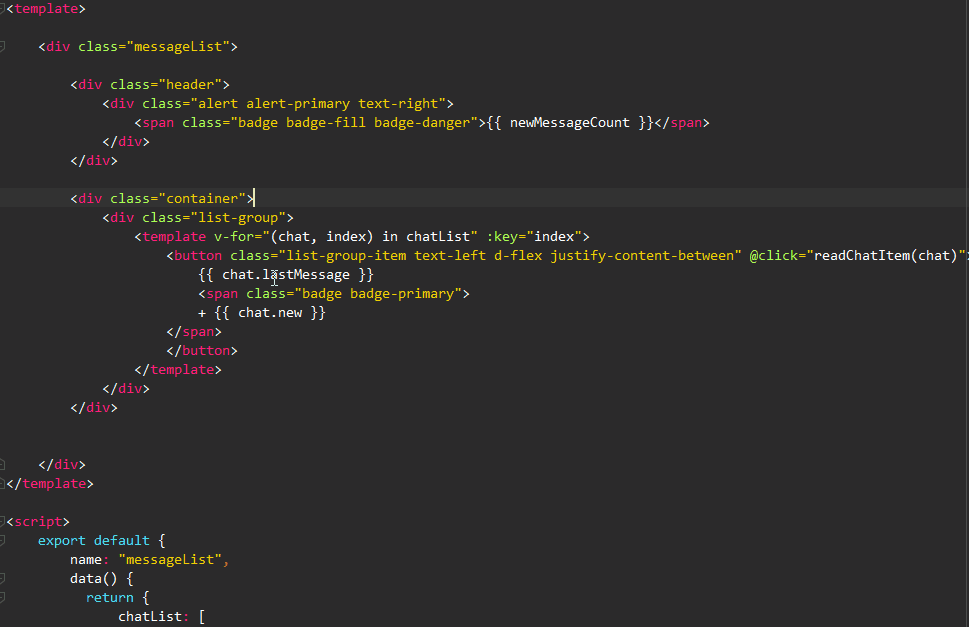Place cursor in the class "messageList" attribute value
Image resolution: width=969 pixels, height=627 pixels.
click(x=178, y=47)
